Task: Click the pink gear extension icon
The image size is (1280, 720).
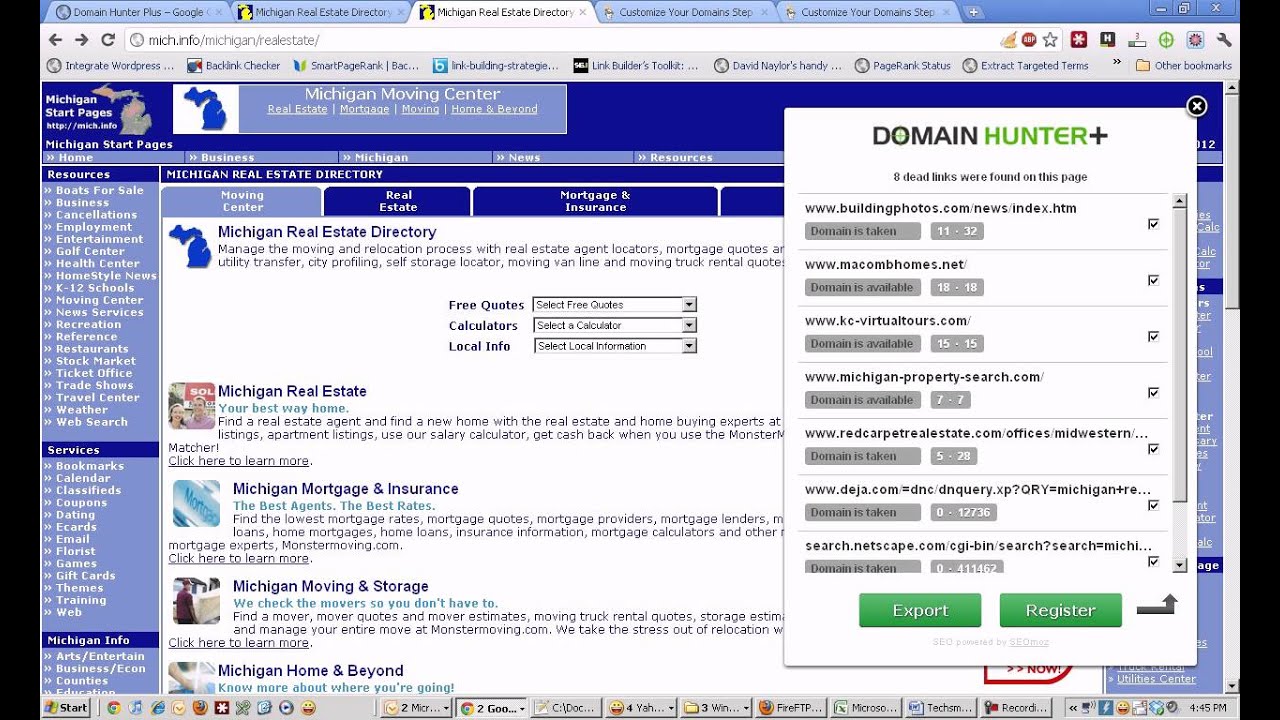Action: click(1195, 40)
